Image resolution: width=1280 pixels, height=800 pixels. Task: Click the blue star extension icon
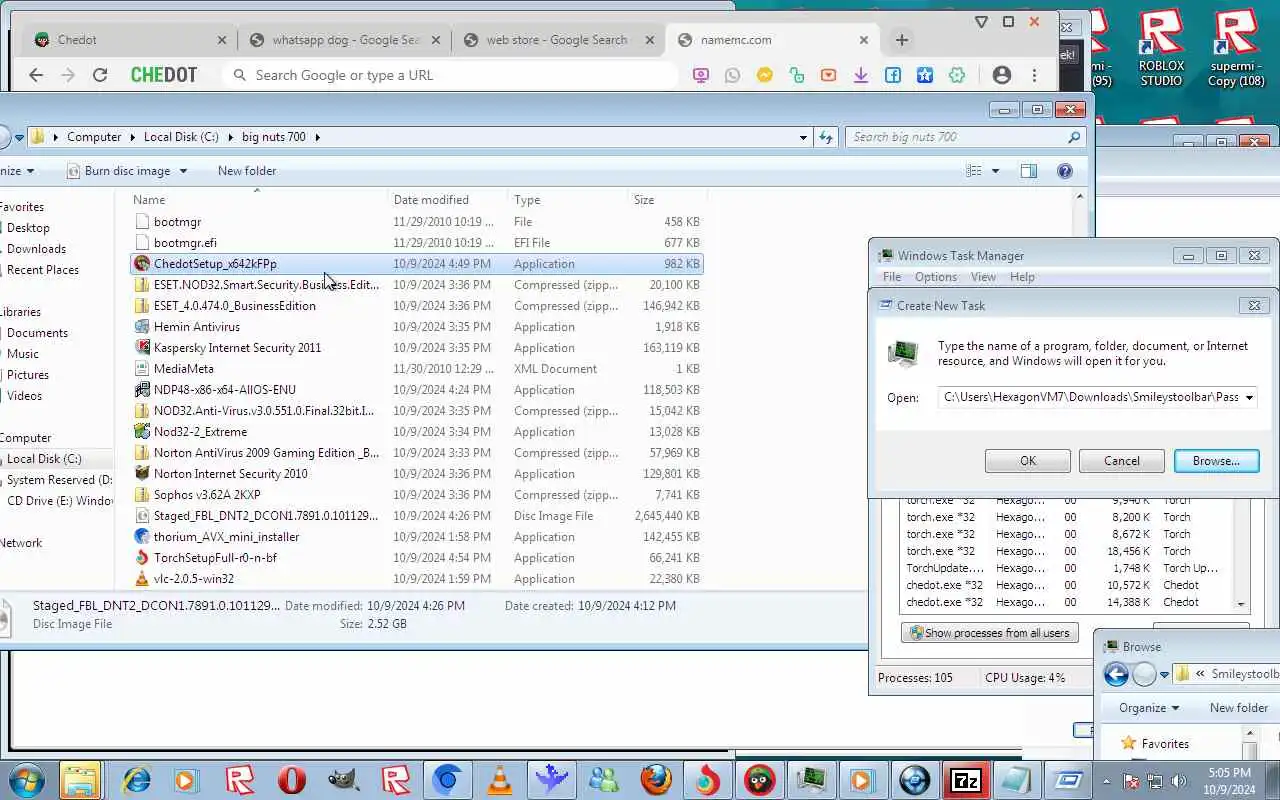(925, 75)
